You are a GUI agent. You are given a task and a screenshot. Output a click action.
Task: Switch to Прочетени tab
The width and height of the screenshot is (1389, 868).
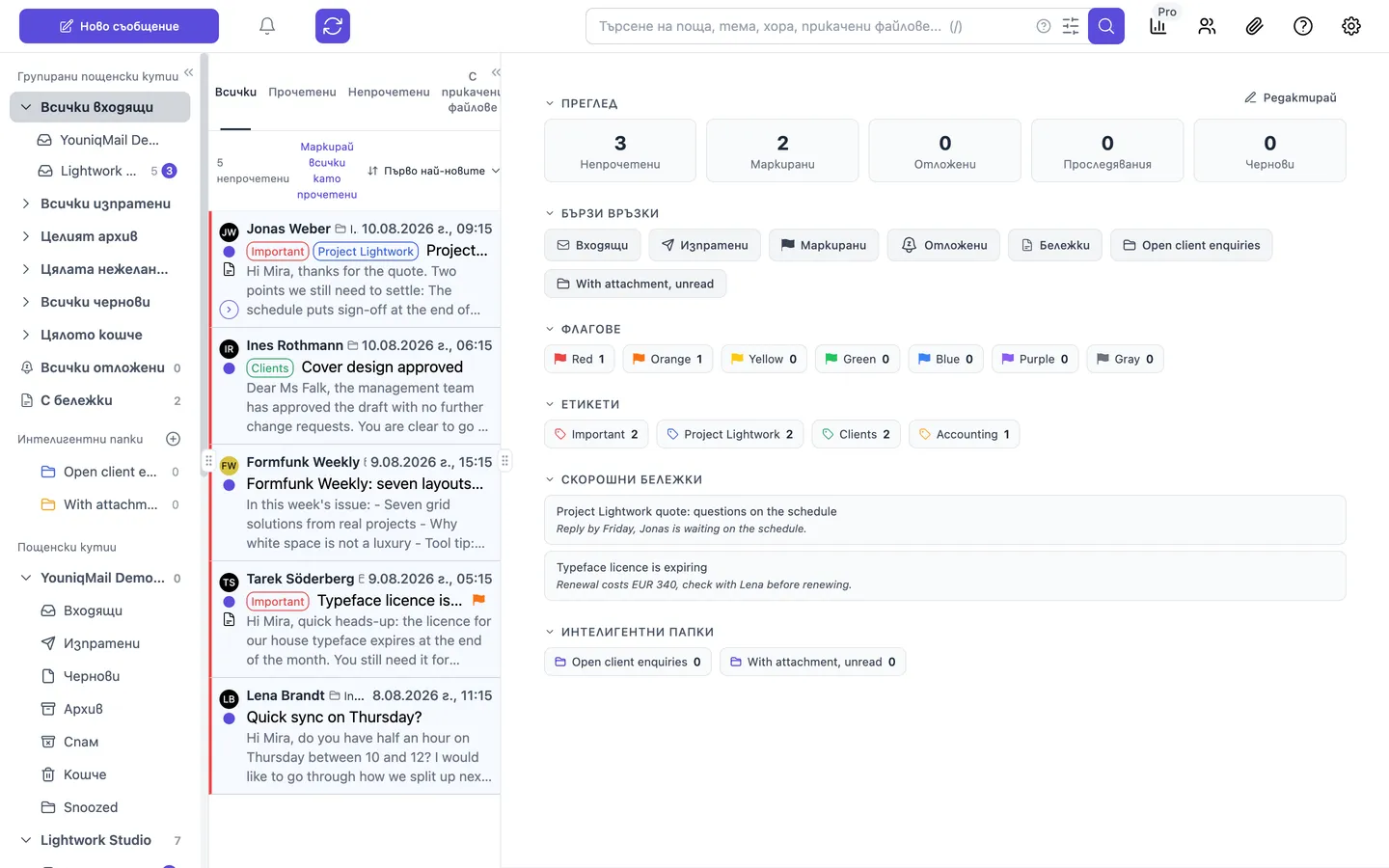click(302, 92)
